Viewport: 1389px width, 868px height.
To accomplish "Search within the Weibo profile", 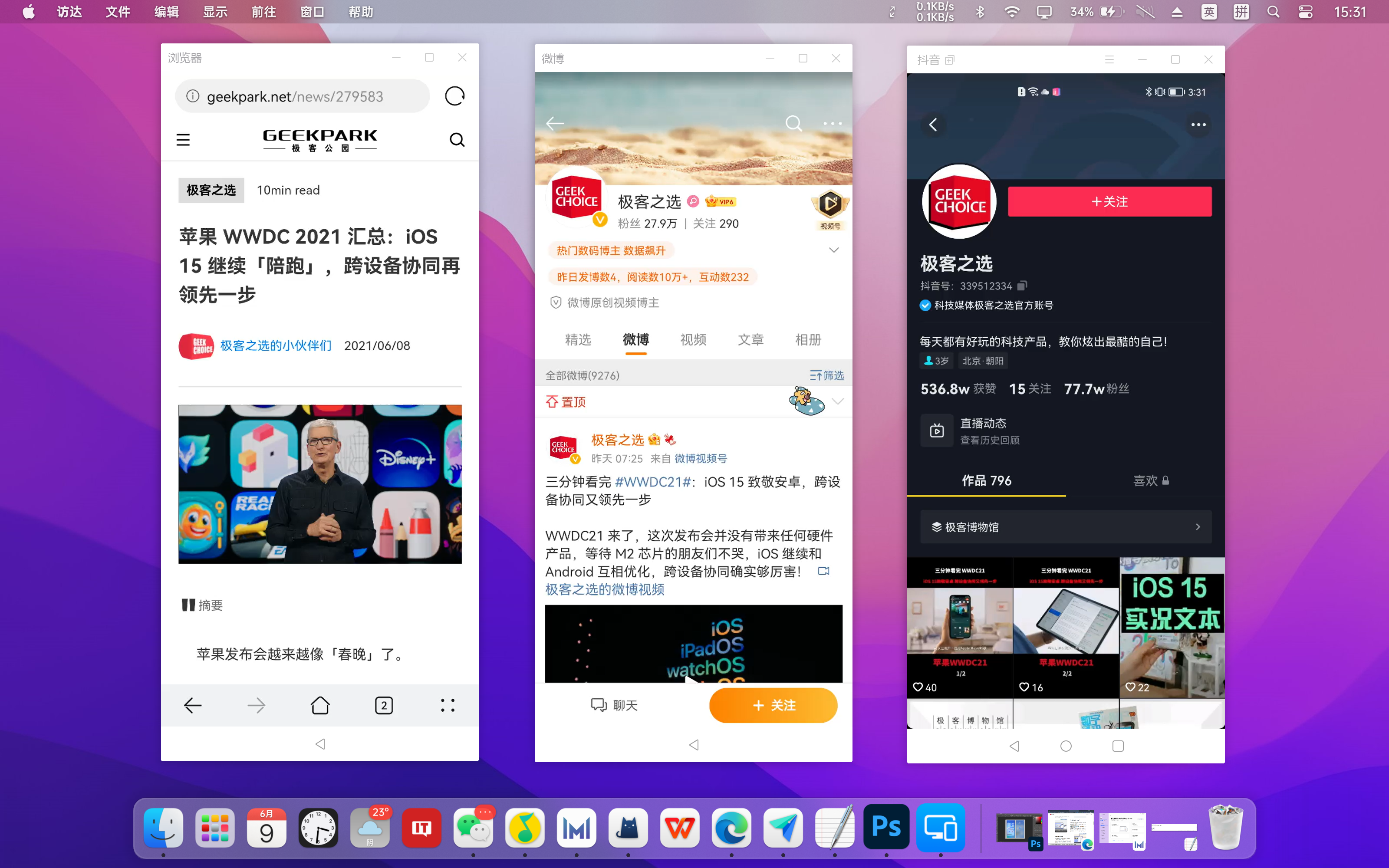I will (x=794, y=123).
